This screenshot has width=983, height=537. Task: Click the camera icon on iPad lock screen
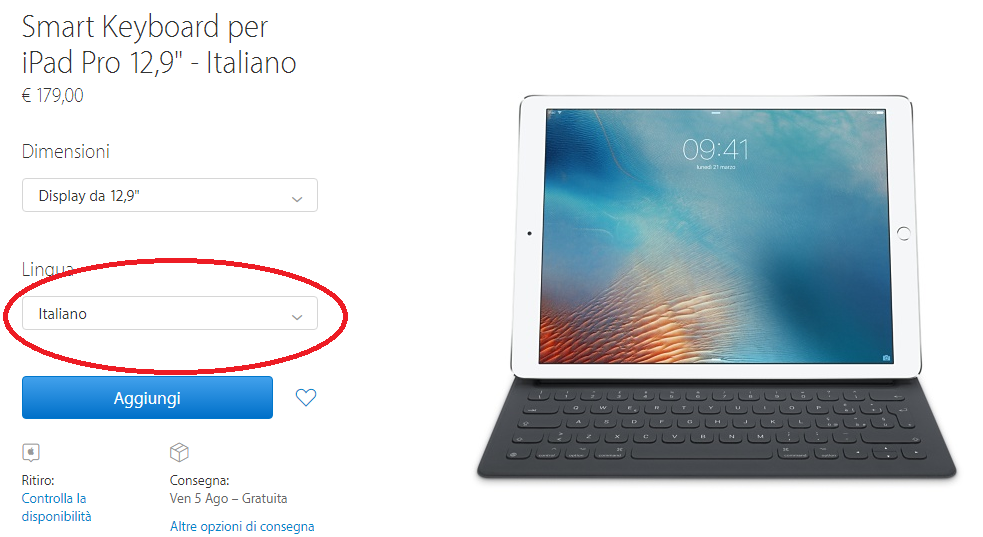[x=886, y=358]
